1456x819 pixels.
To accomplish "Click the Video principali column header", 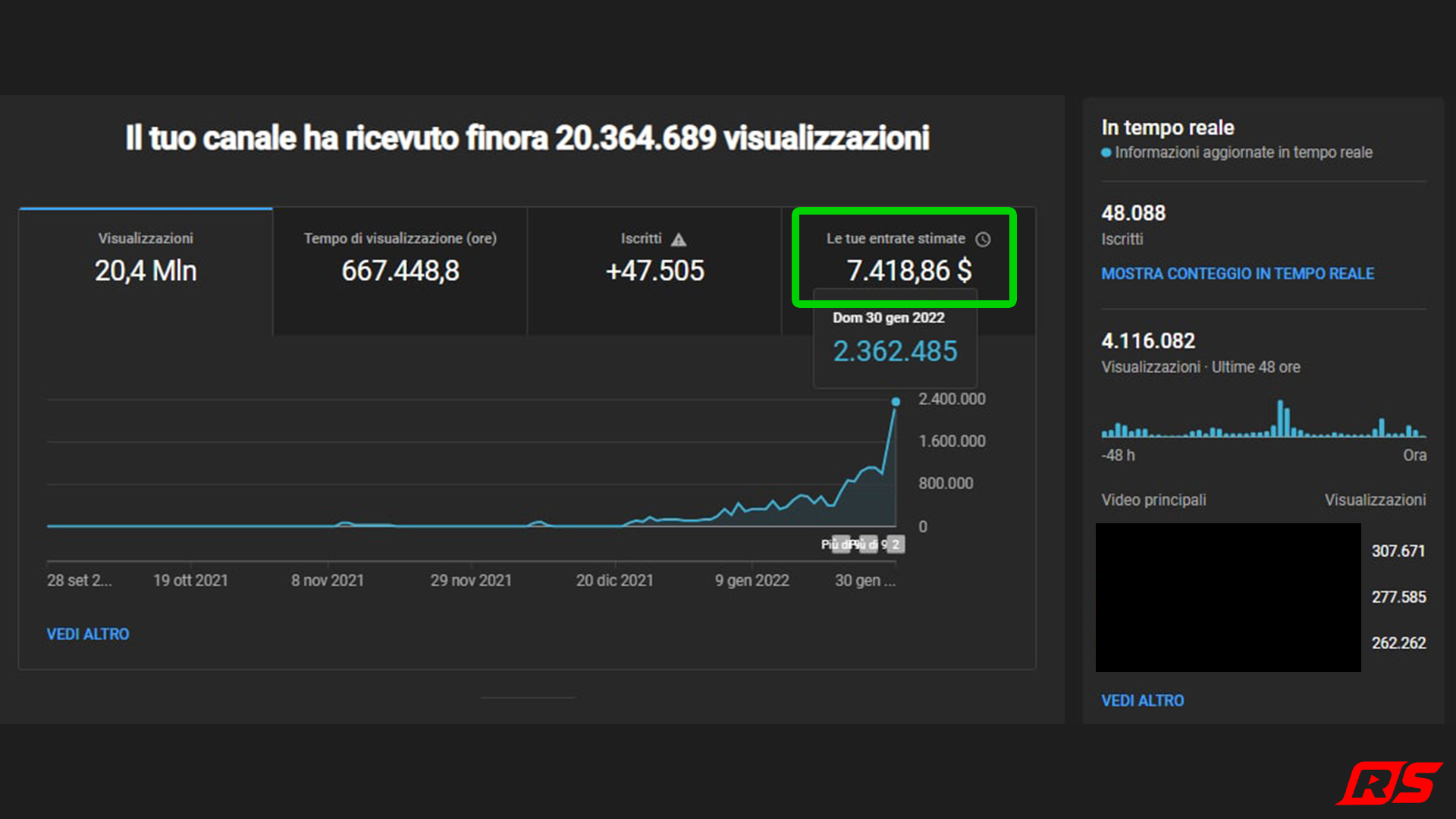I will point(1153,500).
